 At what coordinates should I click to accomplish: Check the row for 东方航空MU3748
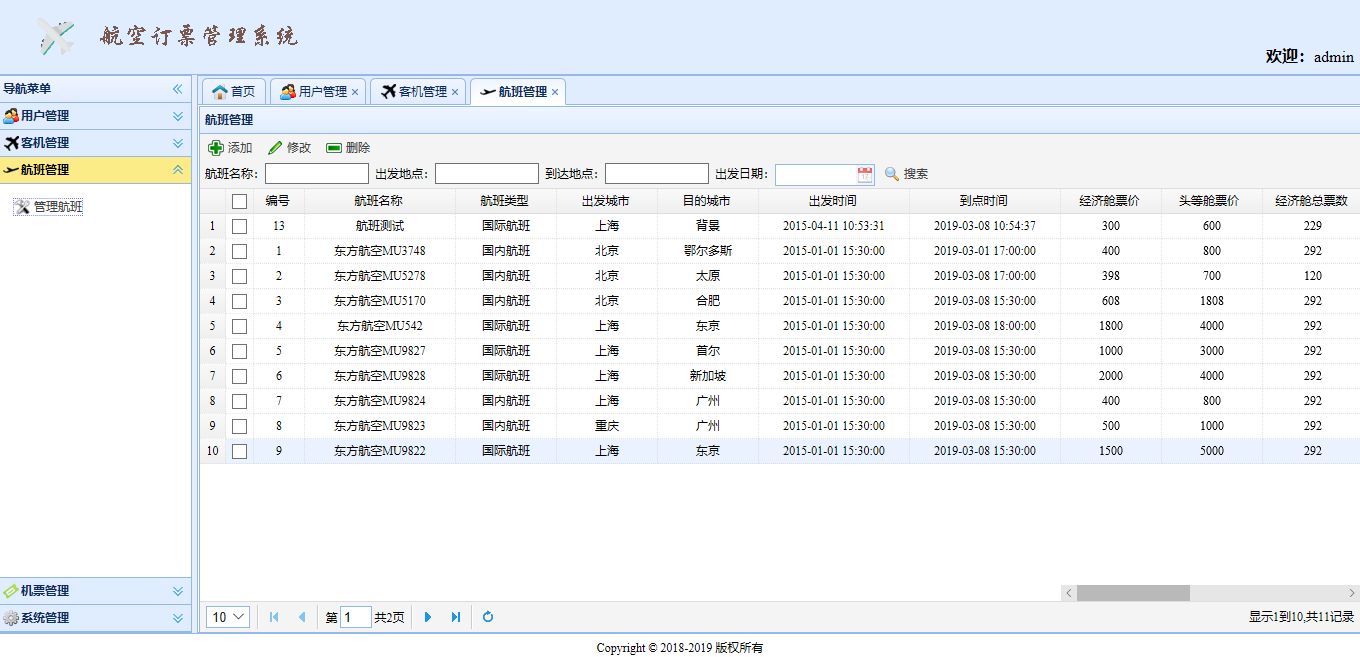pyautogui.click(x=239, y=251)
